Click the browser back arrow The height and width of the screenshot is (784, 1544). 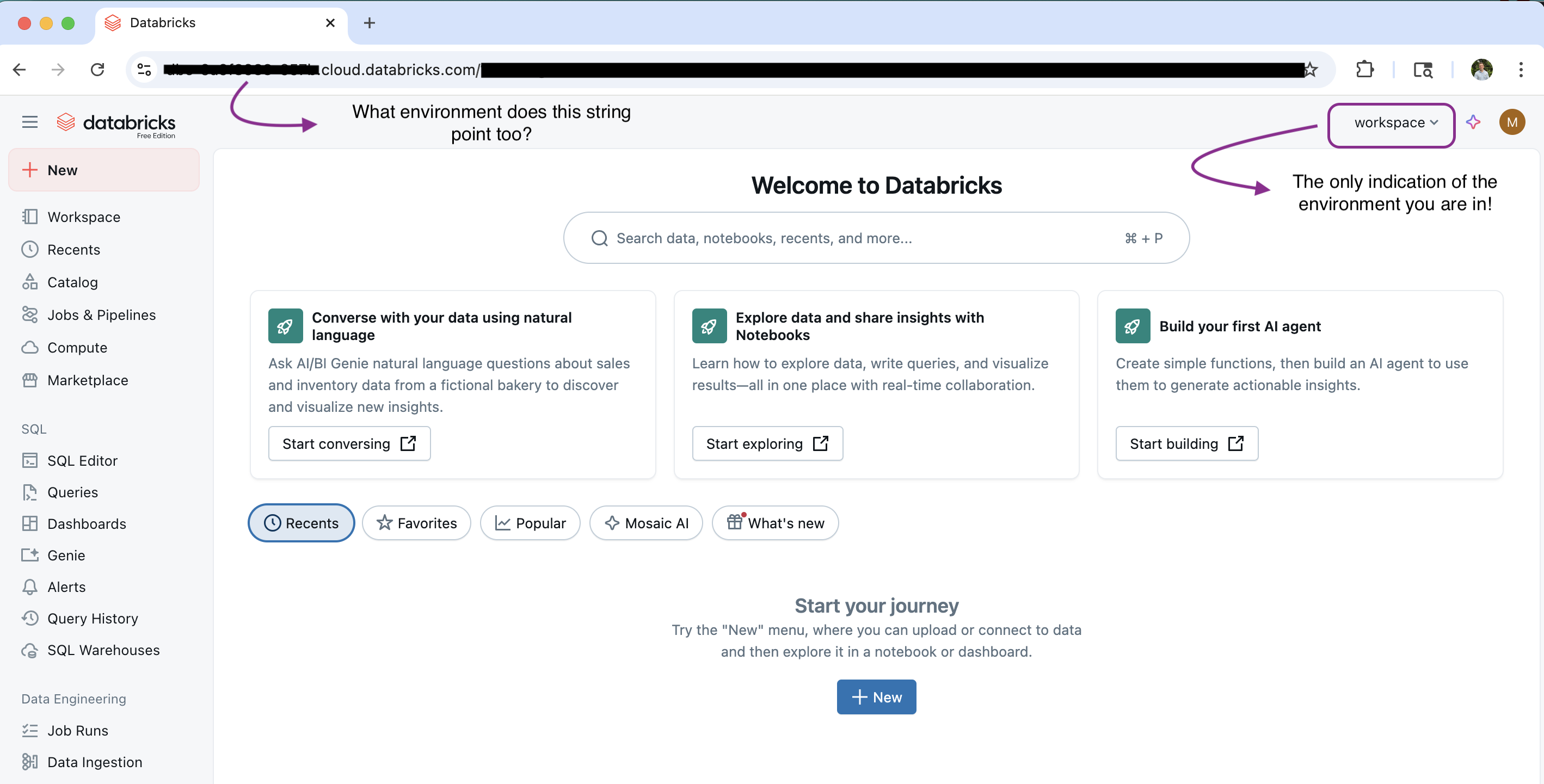tap(19, 70)
